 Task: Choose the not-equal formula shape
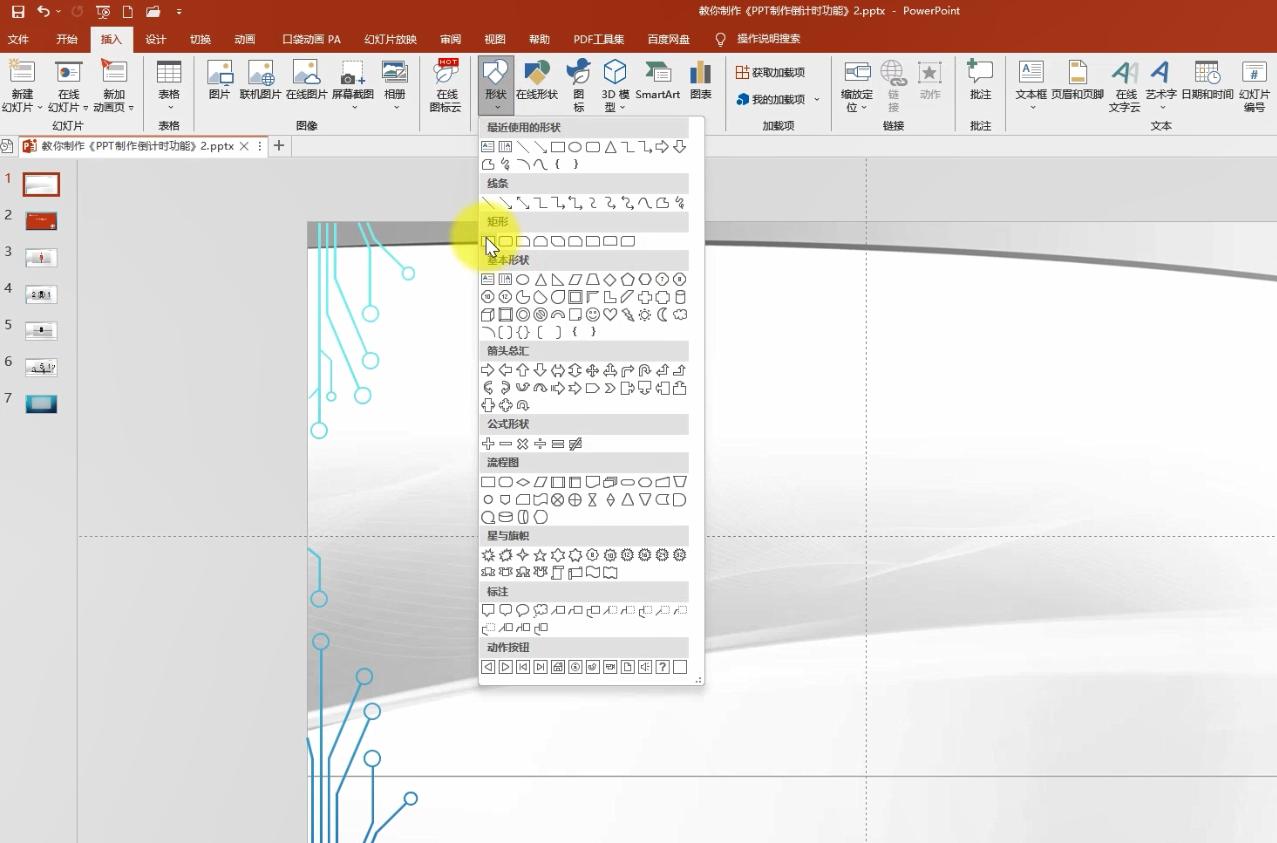click(x=576, y=444)
